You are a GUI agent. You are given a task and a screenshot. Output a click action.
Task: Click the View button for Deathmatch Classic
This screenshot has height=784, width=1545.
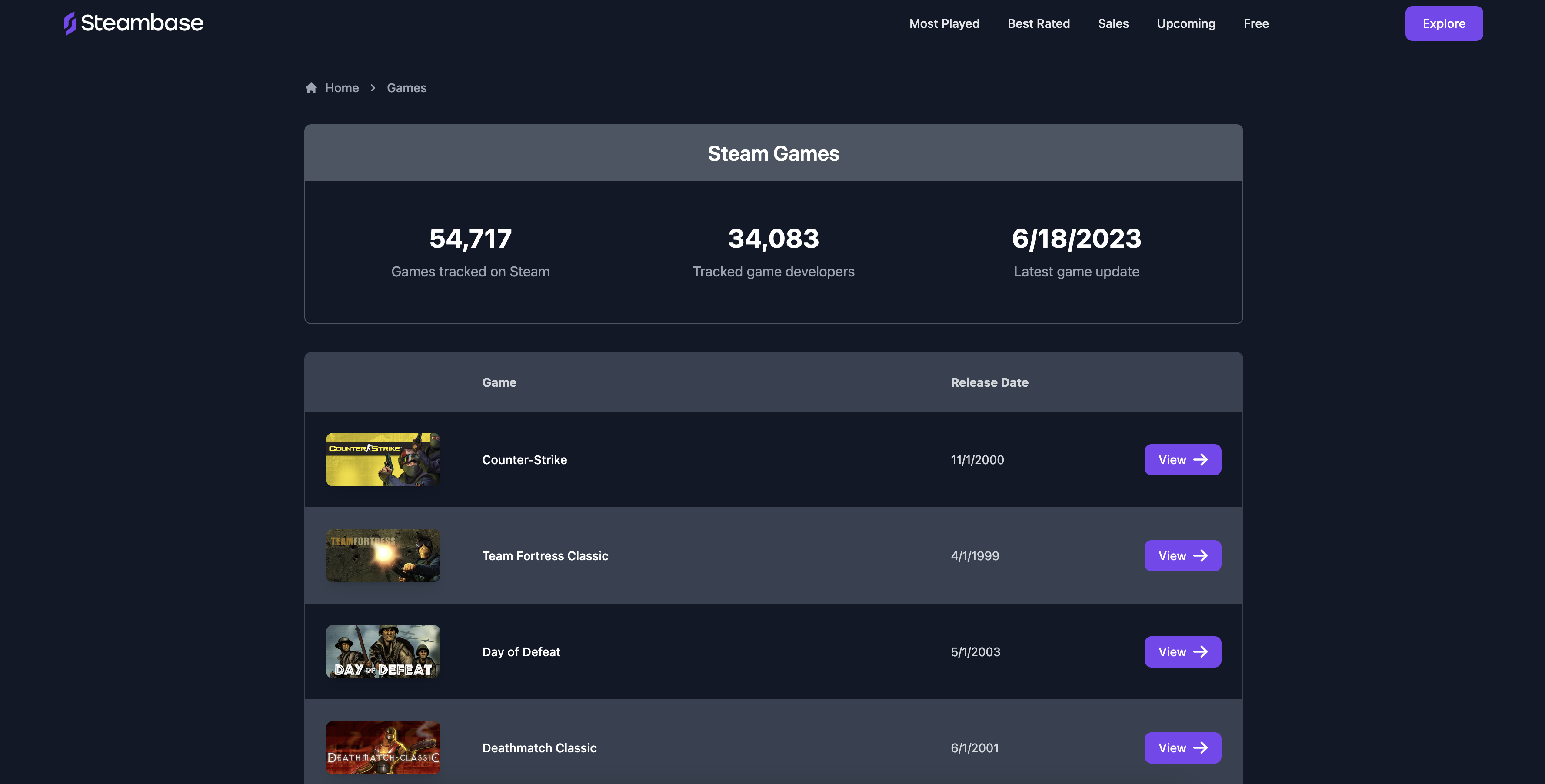click(1182, 747)
